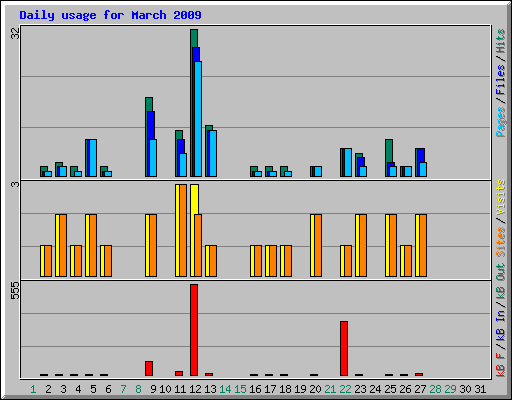Click the yellow 'Visits' legend label
This screenshot has height=400, width=512.
[501, 197]
